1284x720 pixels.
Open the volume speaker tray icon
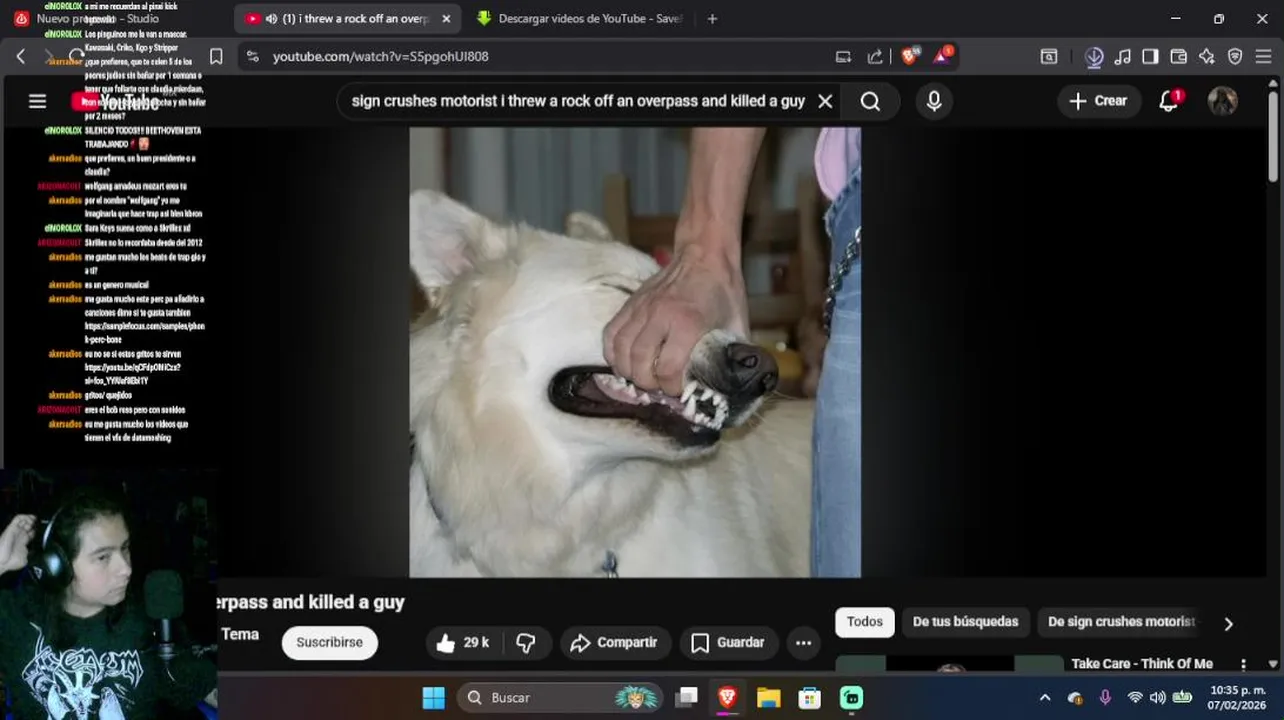[x=1158, y=698]
